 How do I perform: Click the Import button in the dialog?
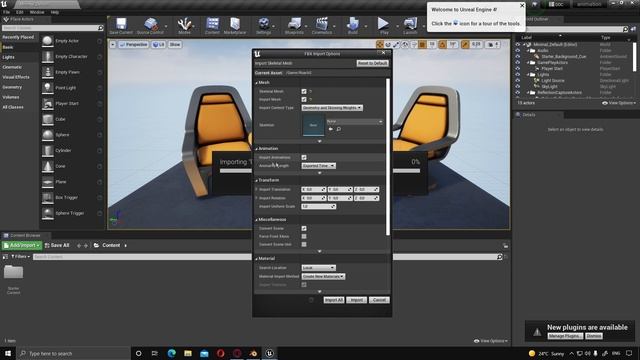[356, 300]
